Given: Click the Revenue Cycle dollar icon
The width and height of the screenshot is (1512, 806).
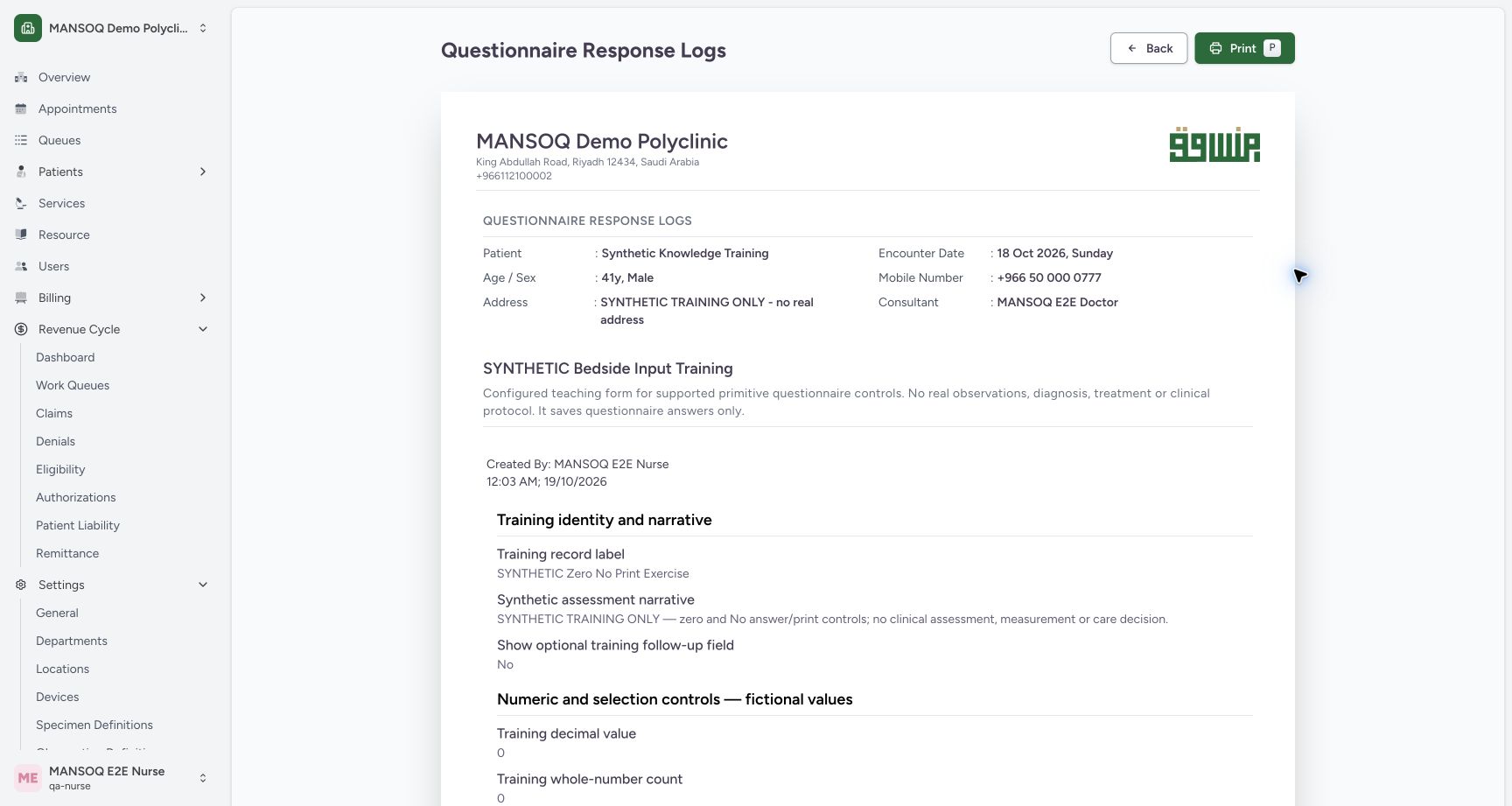Looking at the screenshot, I should (21, 329).
